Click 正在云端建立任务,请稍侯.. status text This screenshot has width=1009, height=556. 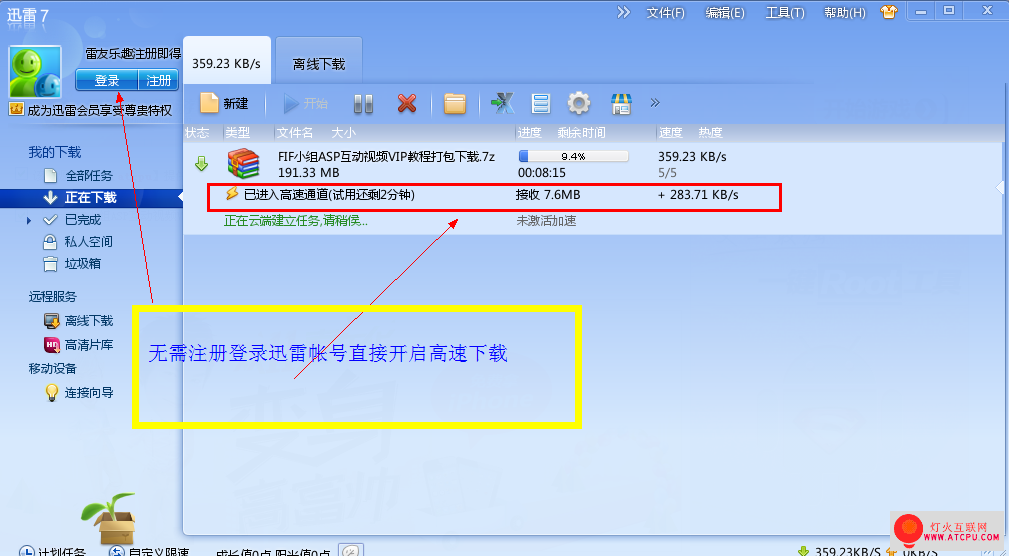tap(296, 221)
